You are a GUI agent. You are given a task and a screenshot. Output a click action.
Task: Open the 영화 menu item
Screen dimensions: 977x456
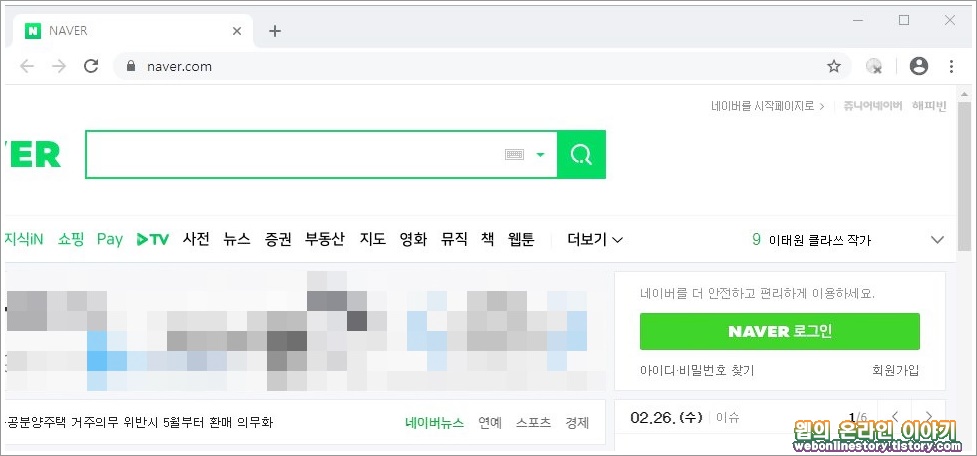414,239
